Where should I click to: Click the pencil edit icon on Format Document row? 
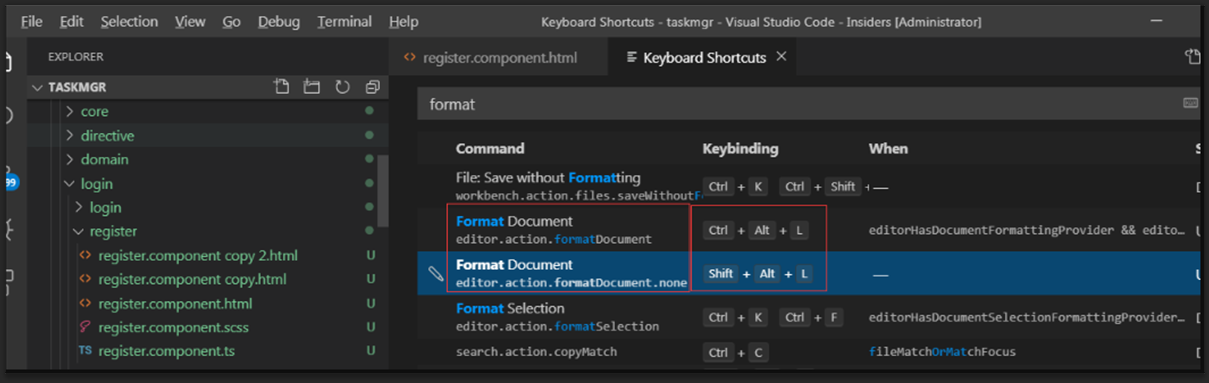point(436,273)
